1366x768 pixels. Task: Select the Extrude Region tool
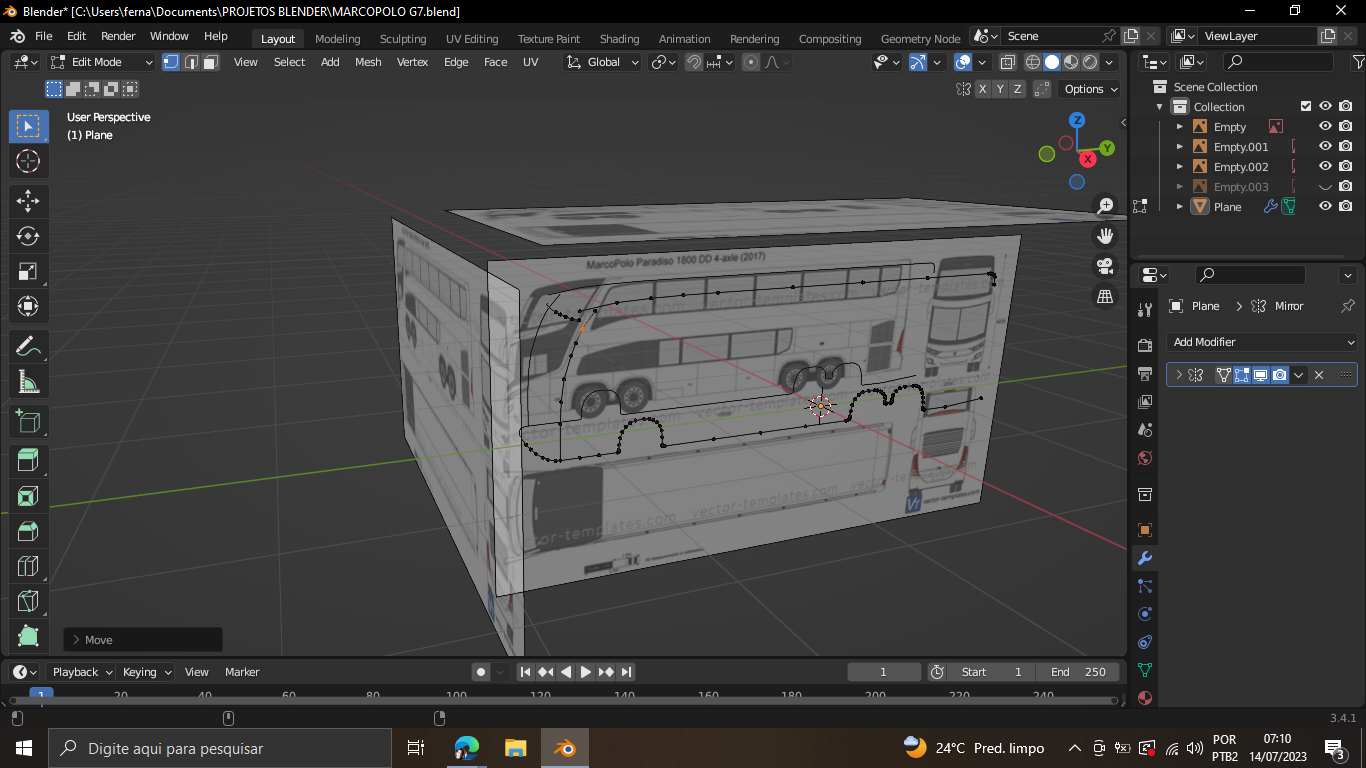point(28,460)
